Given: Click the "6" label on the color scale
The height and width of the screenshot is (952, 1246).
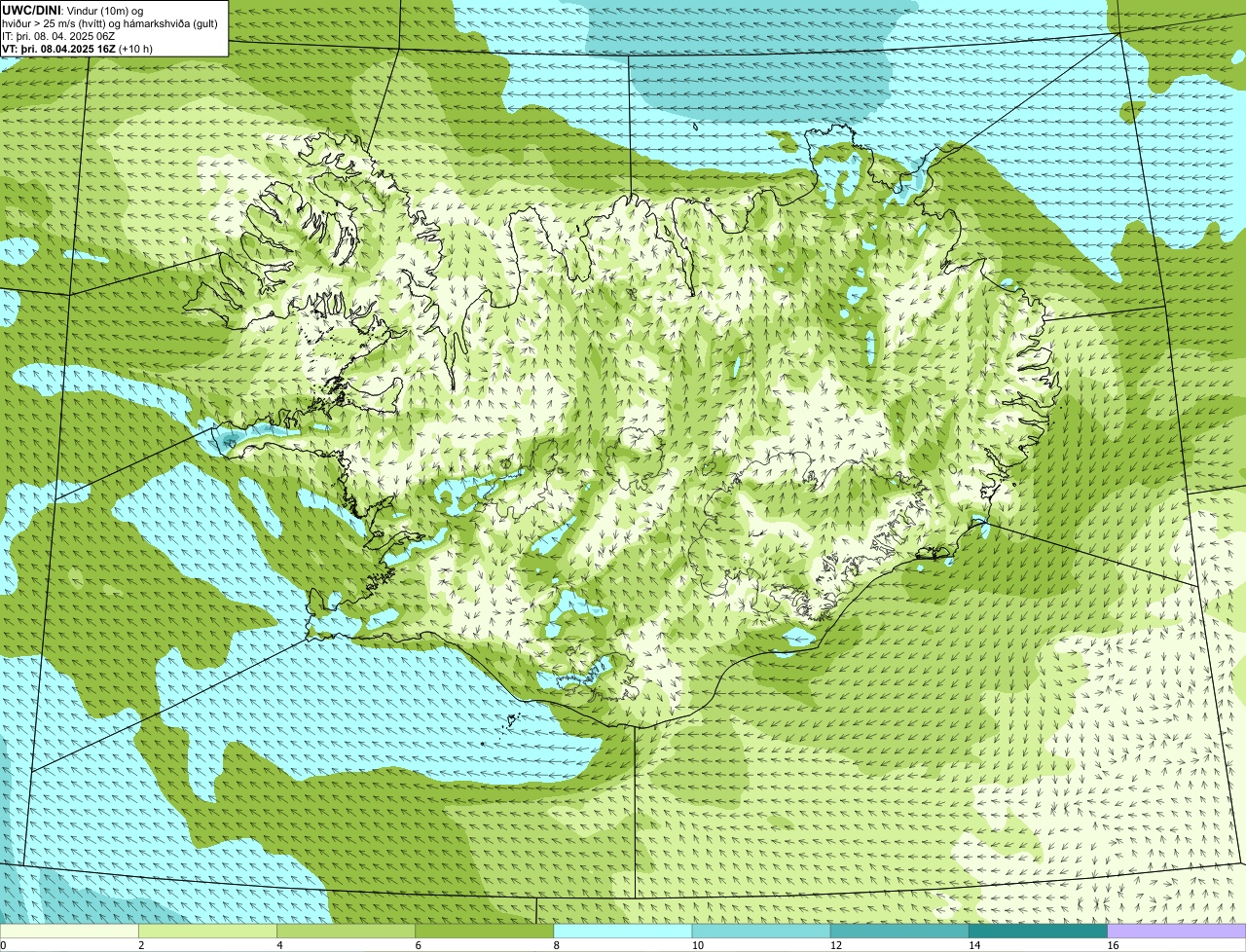Looking at the screenshot, I should click(x=419, y=945).
